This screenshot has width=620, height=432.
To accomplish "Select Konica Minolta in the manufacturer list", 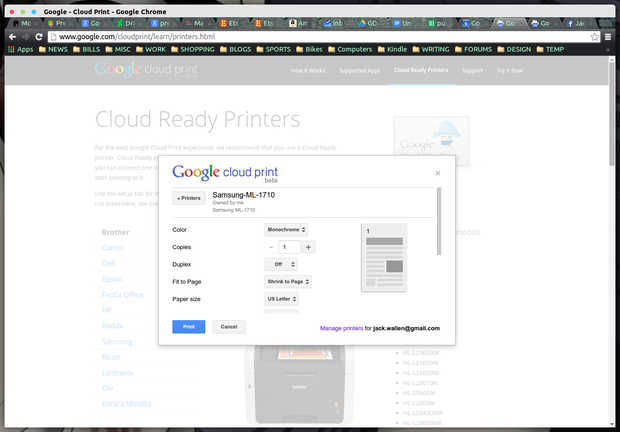I will tap(126, 404).
